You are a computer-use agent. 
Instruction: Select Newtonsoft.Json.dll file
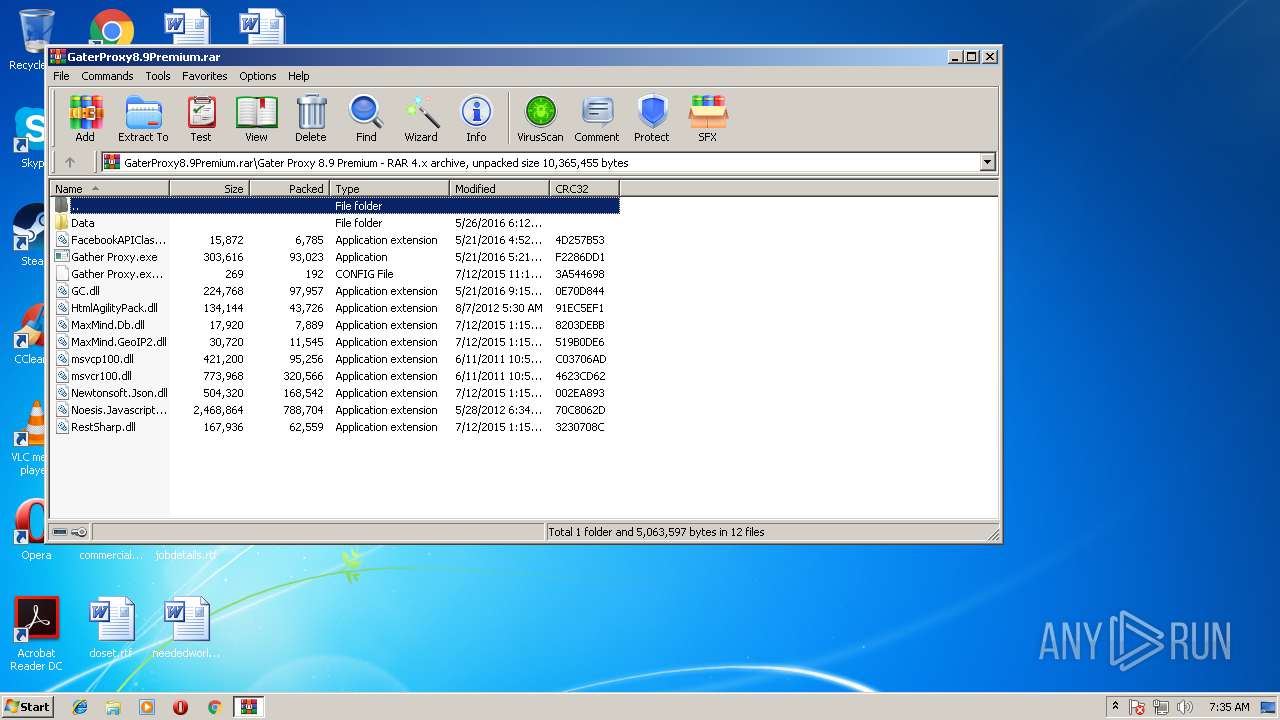click(x=335, y=393)
